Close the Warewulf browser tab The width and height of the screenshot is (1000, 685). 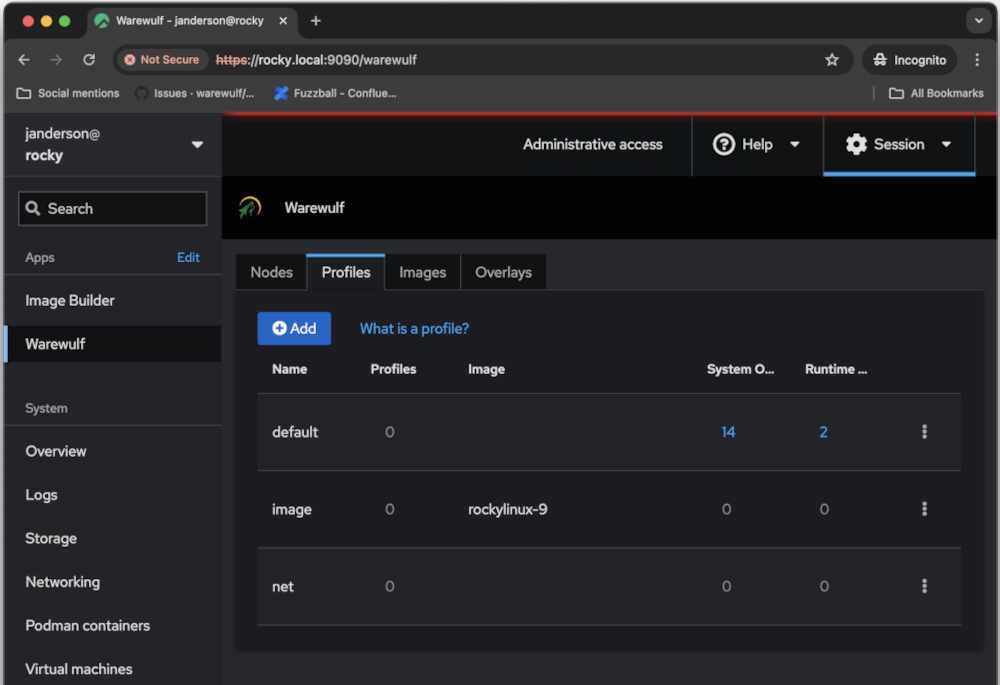(283, 20)
